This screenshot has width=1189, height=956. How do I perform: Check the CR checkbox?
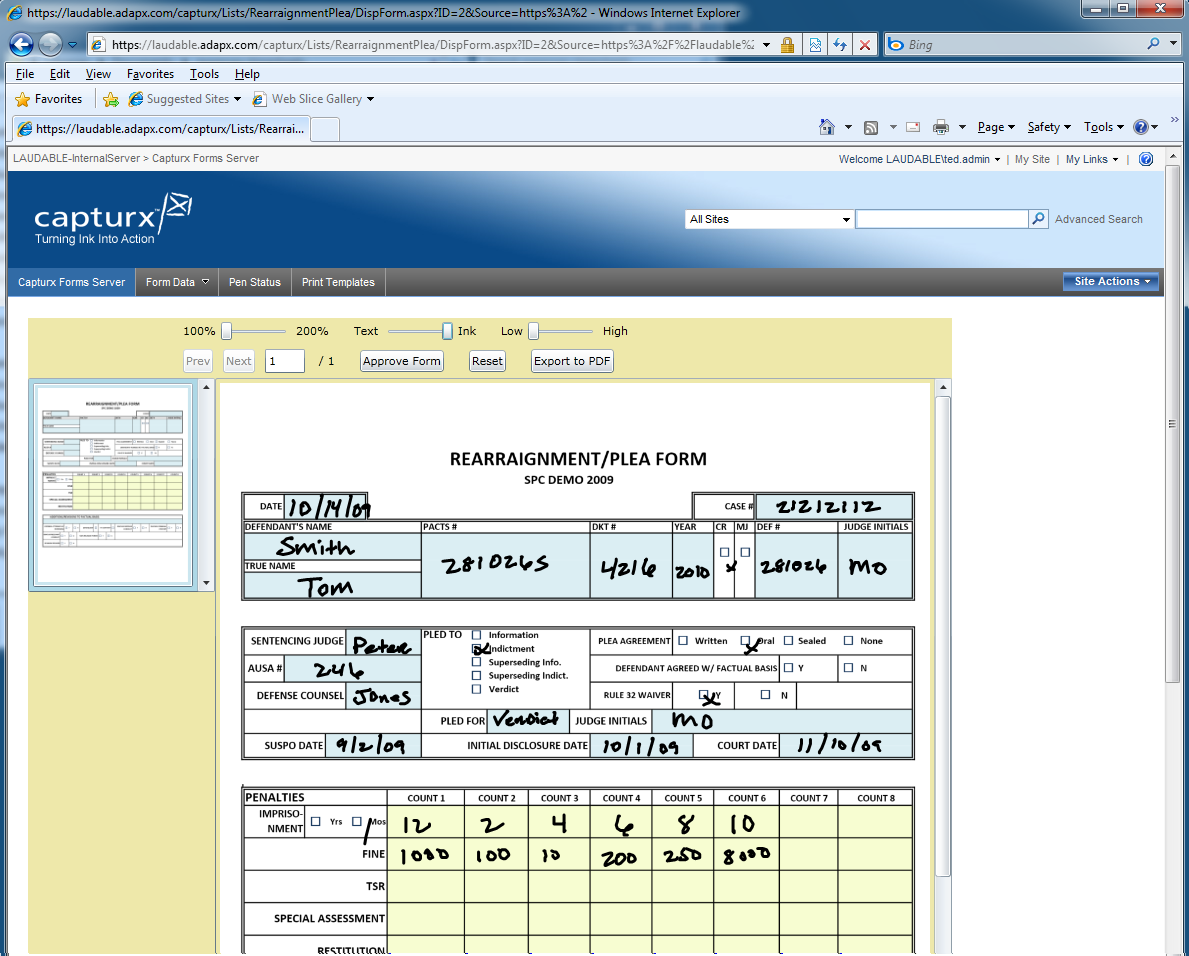(724, 553)
